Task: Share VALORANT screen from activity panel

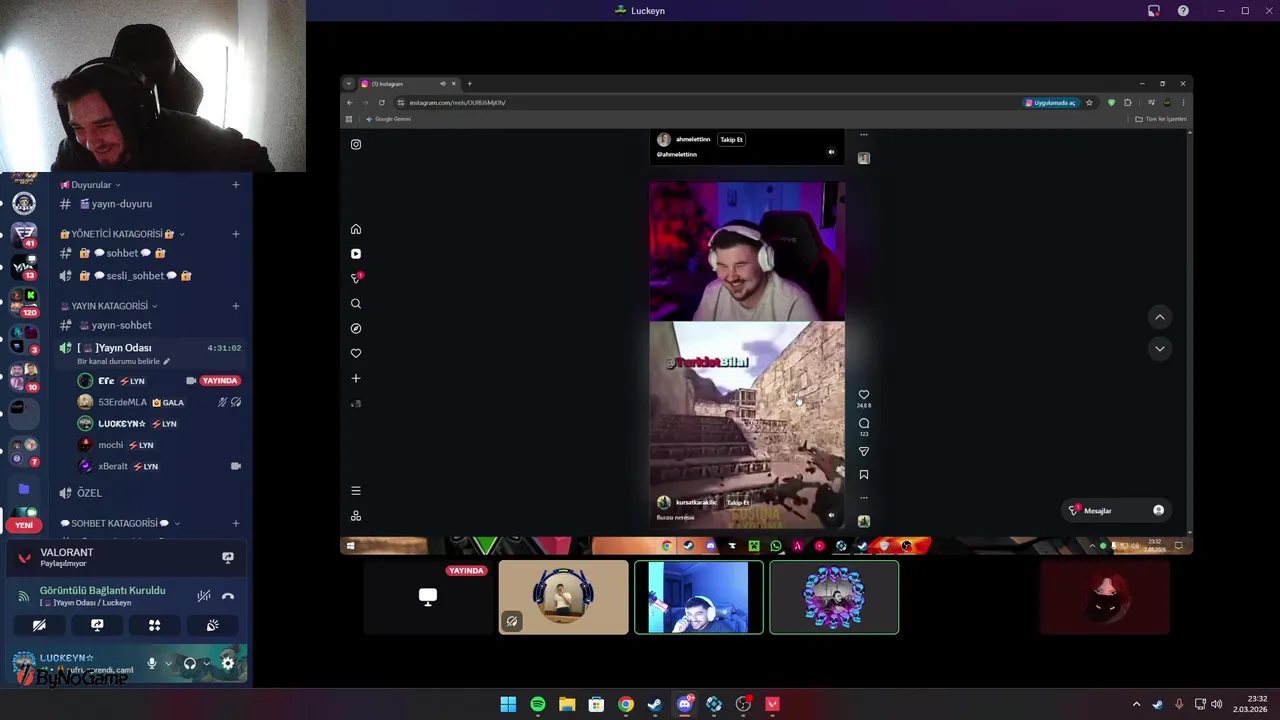Action: (x=228, y=558)
